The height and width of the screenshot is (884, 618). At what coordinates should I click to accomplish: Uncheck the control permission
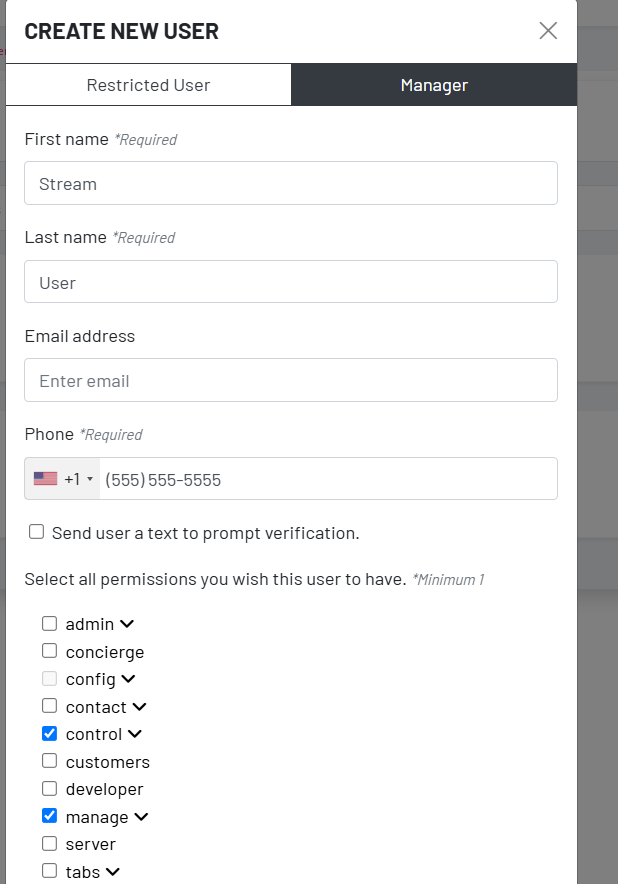coord(49,733)
